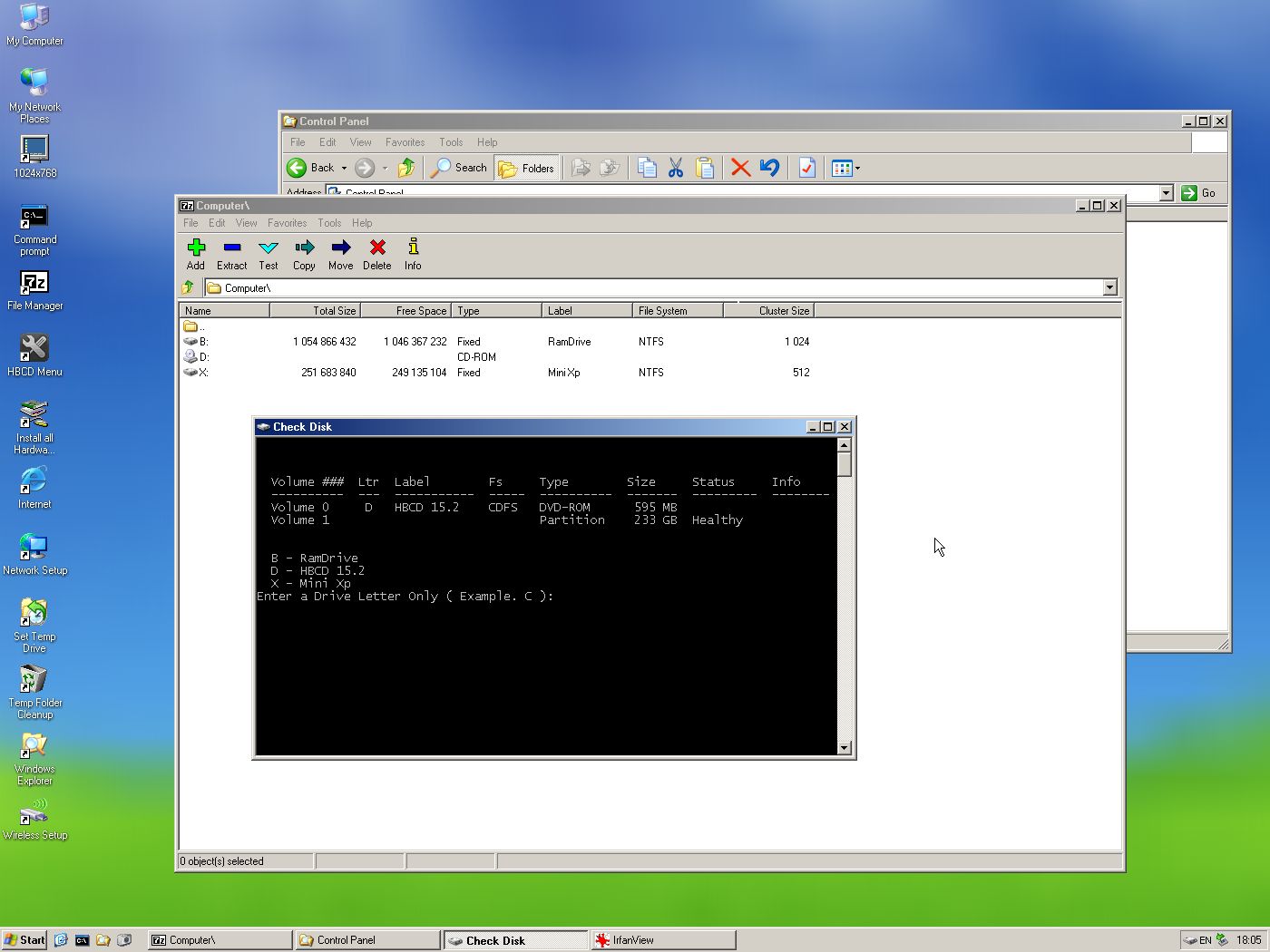Select the Move toolbar icon

[x=340, y=254]
